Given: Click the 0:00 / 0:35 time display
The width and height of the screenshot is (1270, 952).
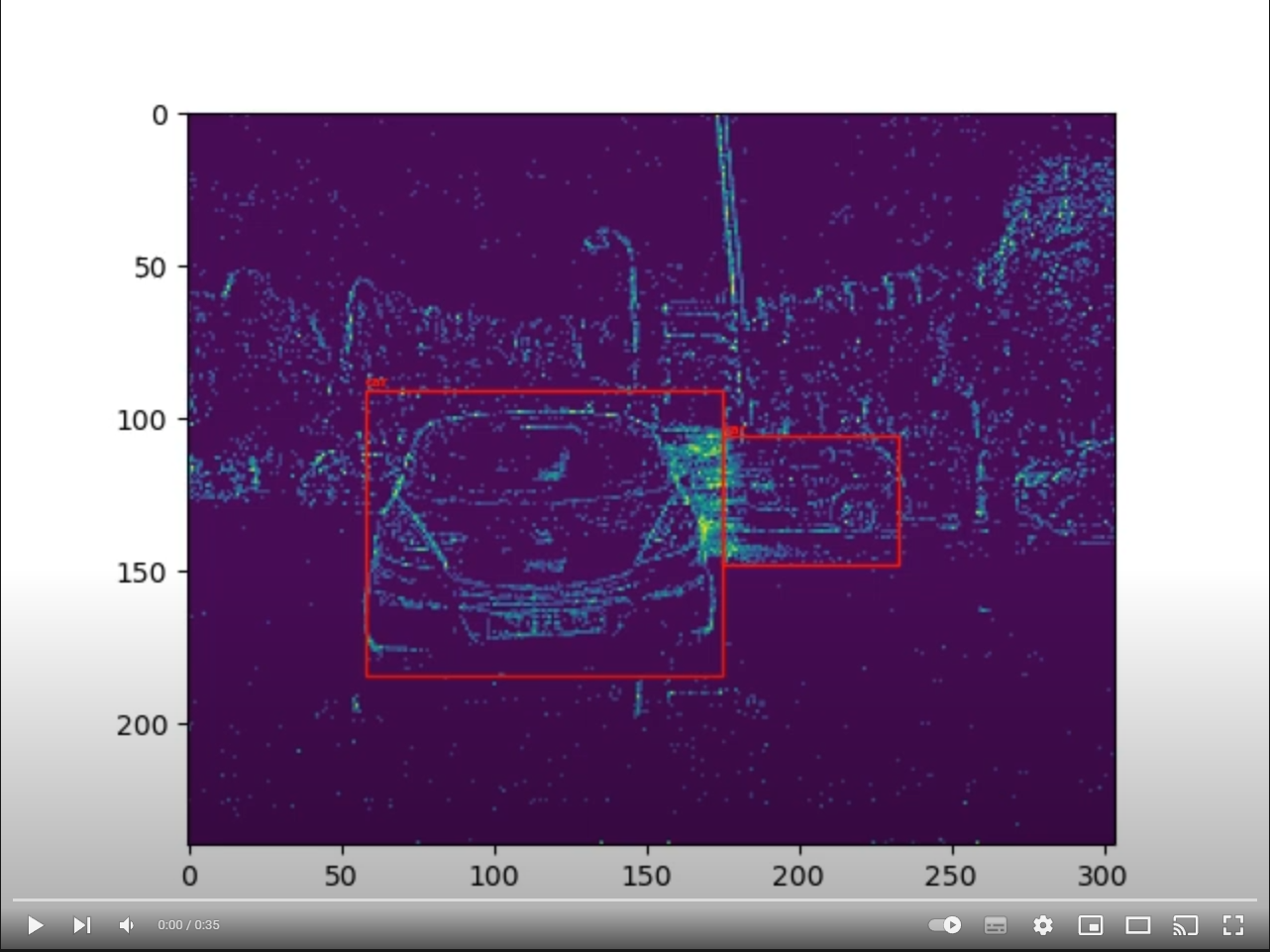Looking at the screenshot, I should 188,925.
